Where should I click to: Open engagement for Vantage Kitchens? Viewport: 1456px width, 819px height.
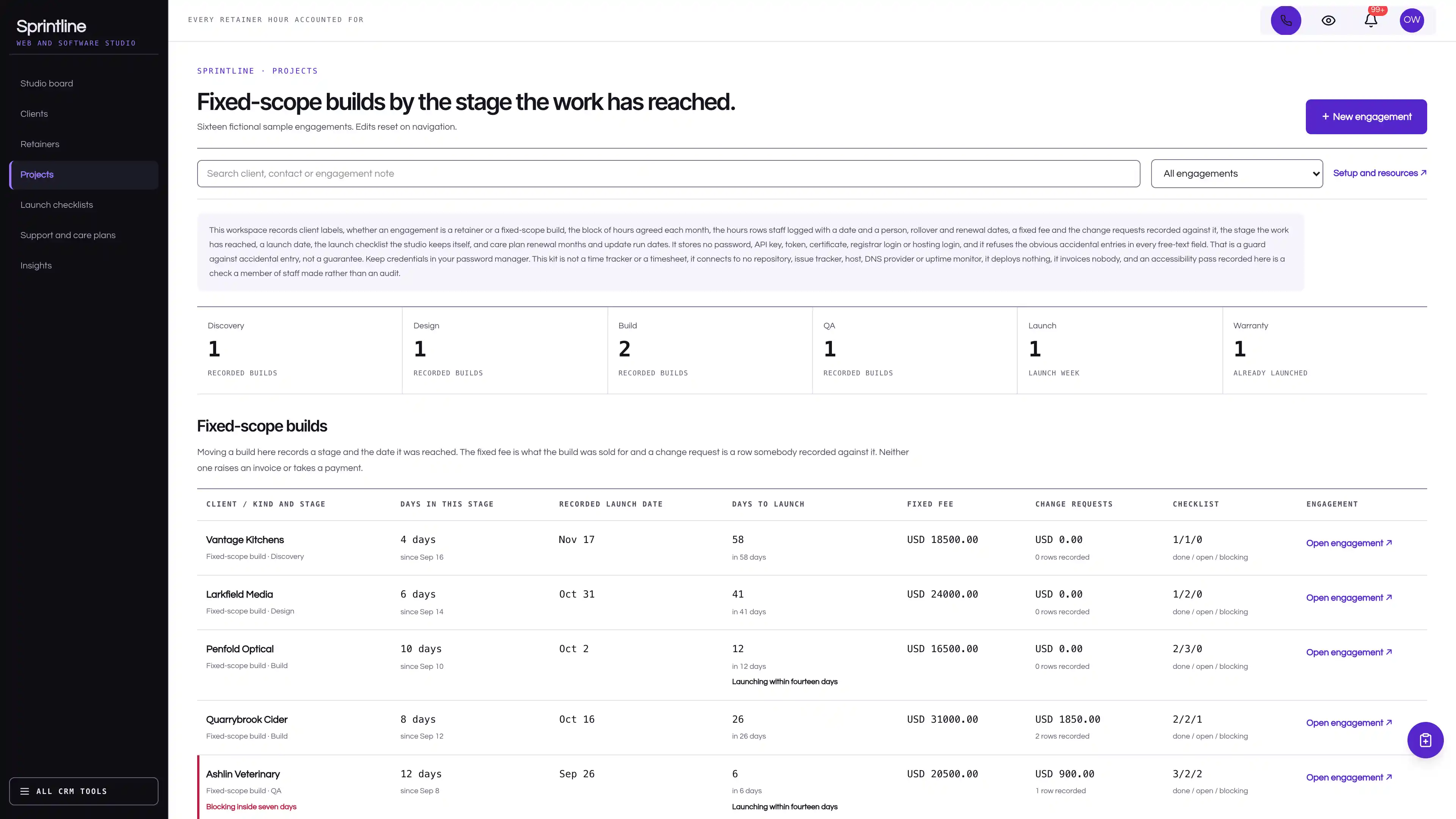click(1349, 543)
